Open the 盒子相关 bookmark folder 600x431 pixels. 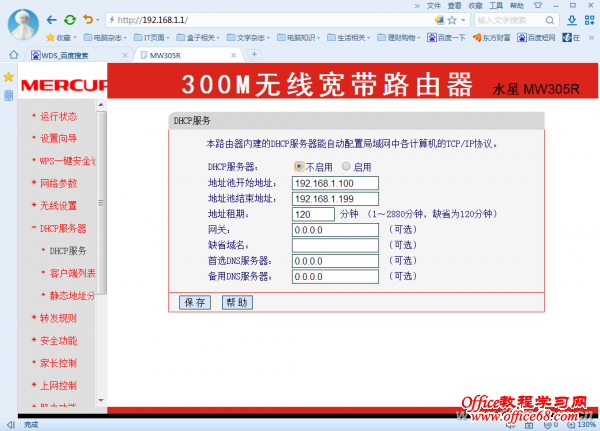tap(198, 38)
